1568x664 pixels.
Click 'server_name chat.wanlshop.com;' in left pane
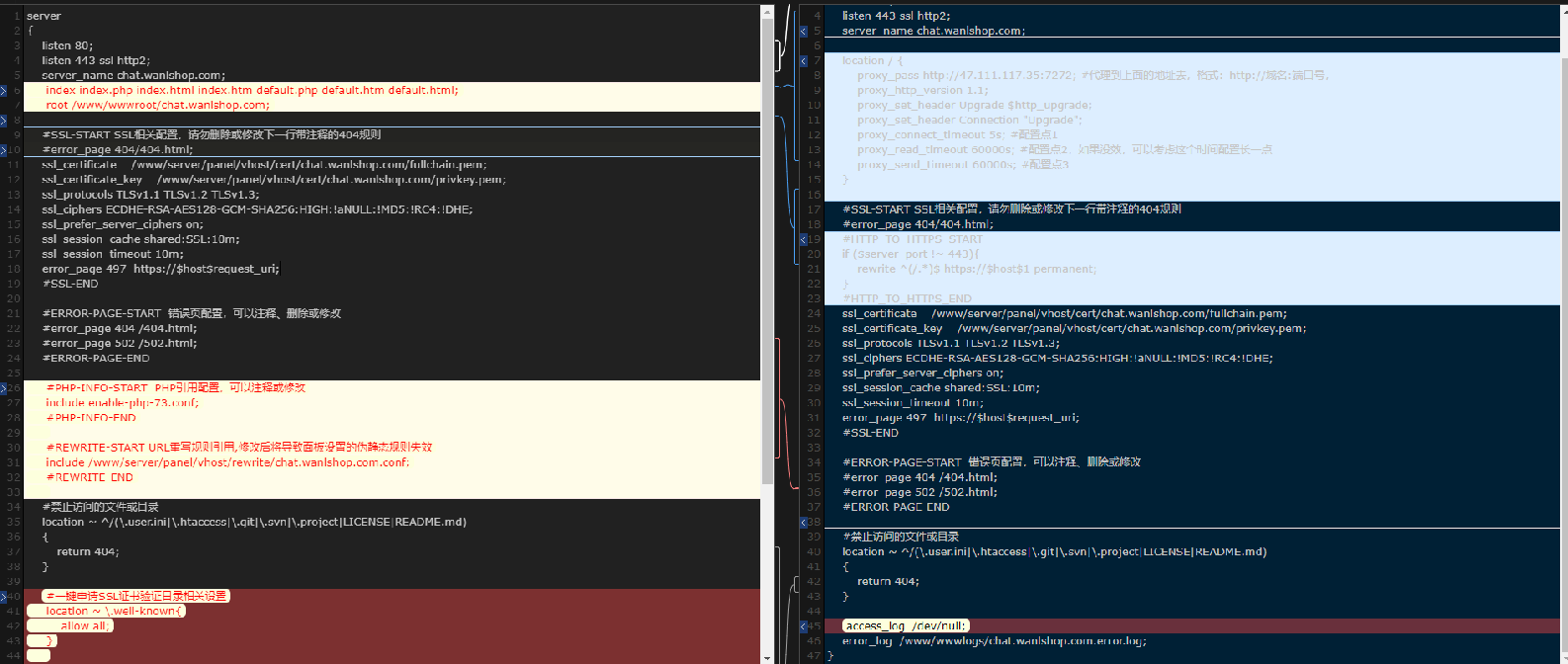[133, 75]
